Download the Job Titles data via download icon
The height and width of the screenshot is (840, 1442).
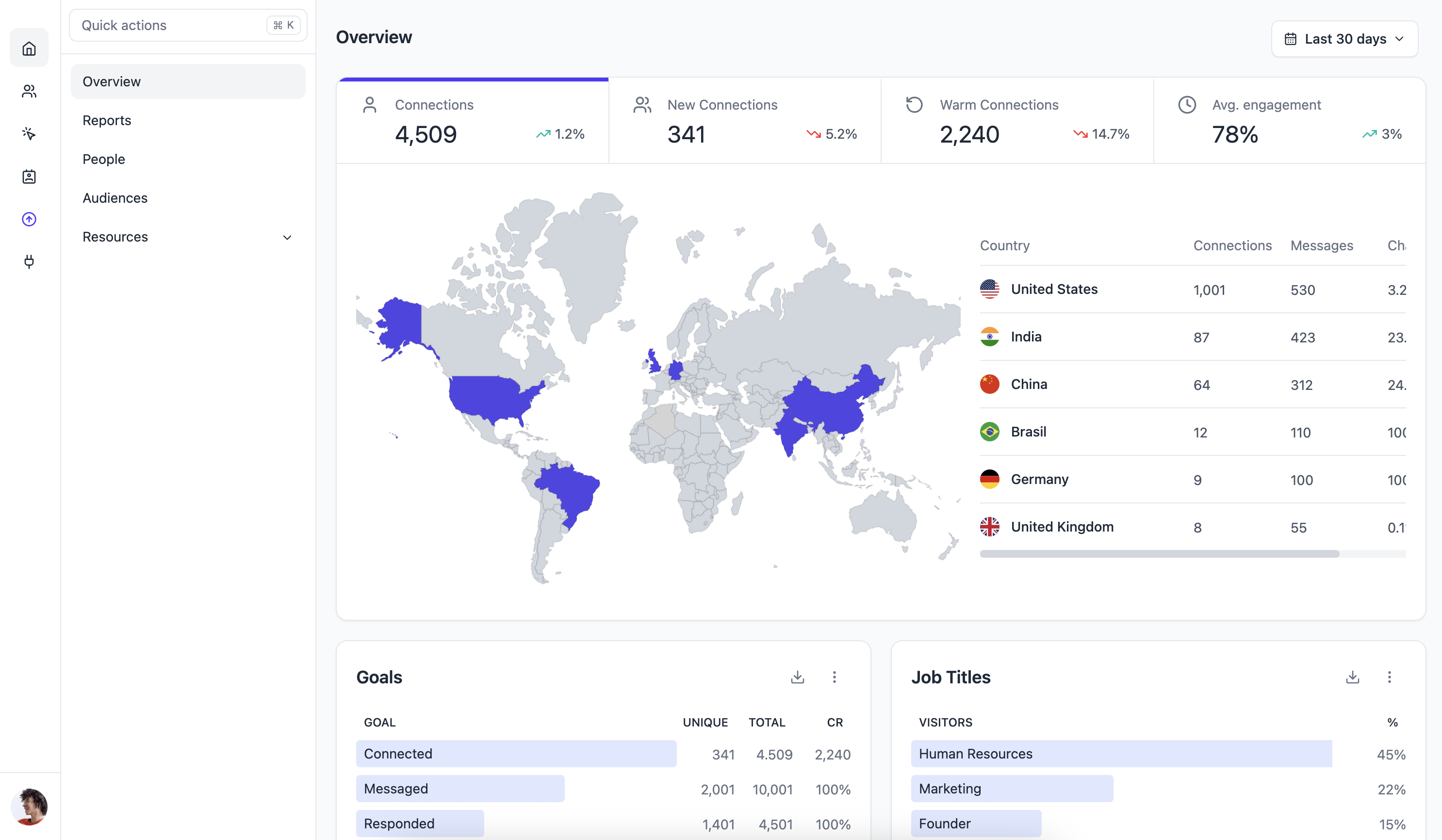(x=1353, y=677)
